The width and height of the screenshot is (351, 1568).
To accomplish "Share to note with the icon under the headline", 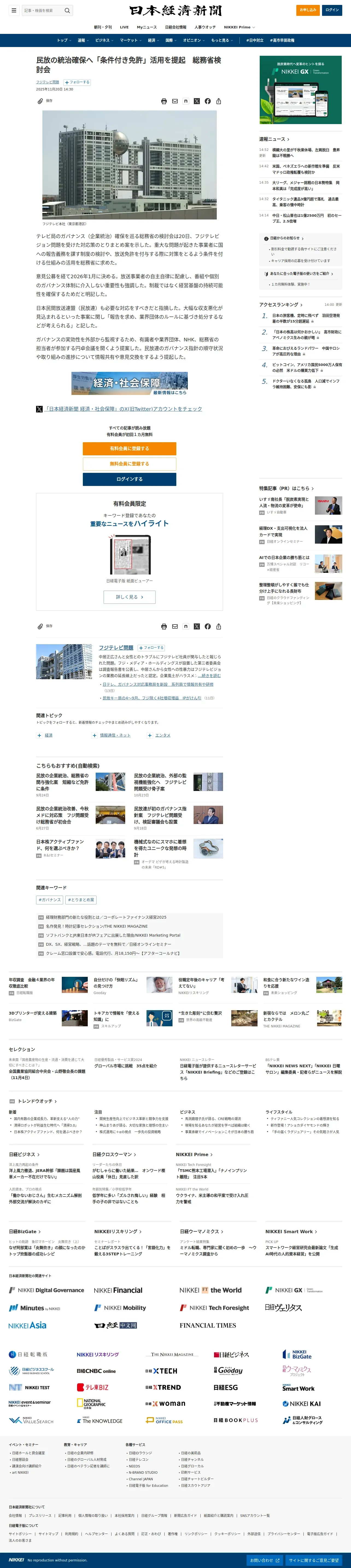I will (x=186, y=101).
